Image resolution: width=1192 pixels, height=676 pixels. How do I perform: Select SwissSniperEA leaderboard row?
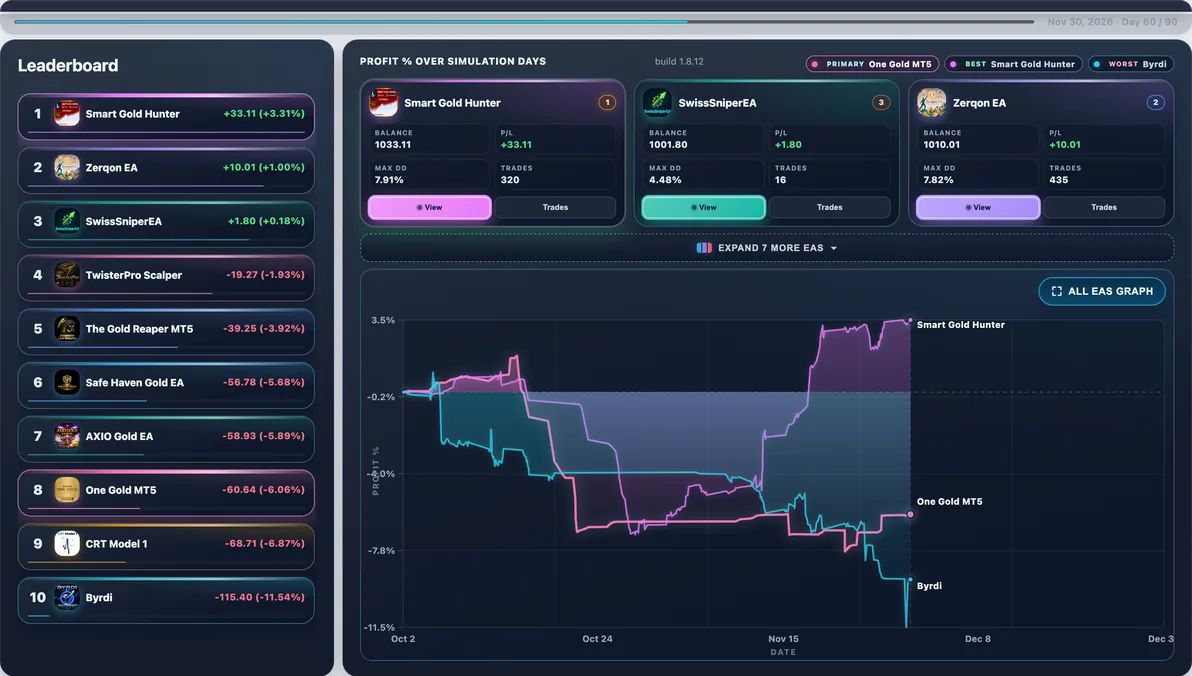tap(166, 224)
